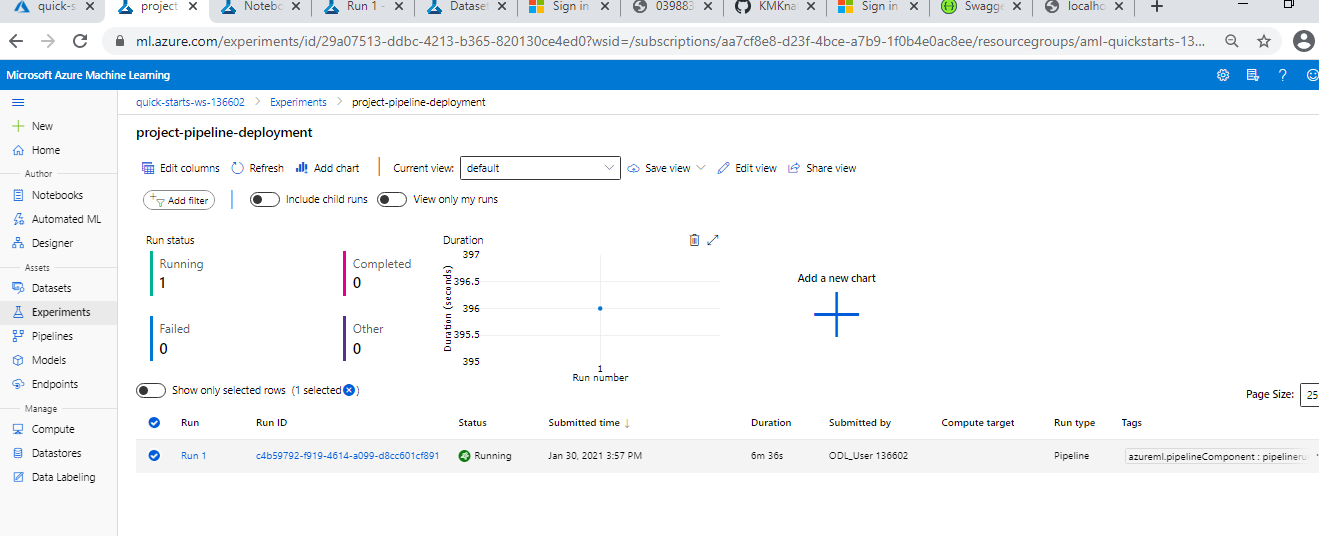Click the browser forward arrow
The width and height of the screenshot is (1319, 536).
pos(48,42)
